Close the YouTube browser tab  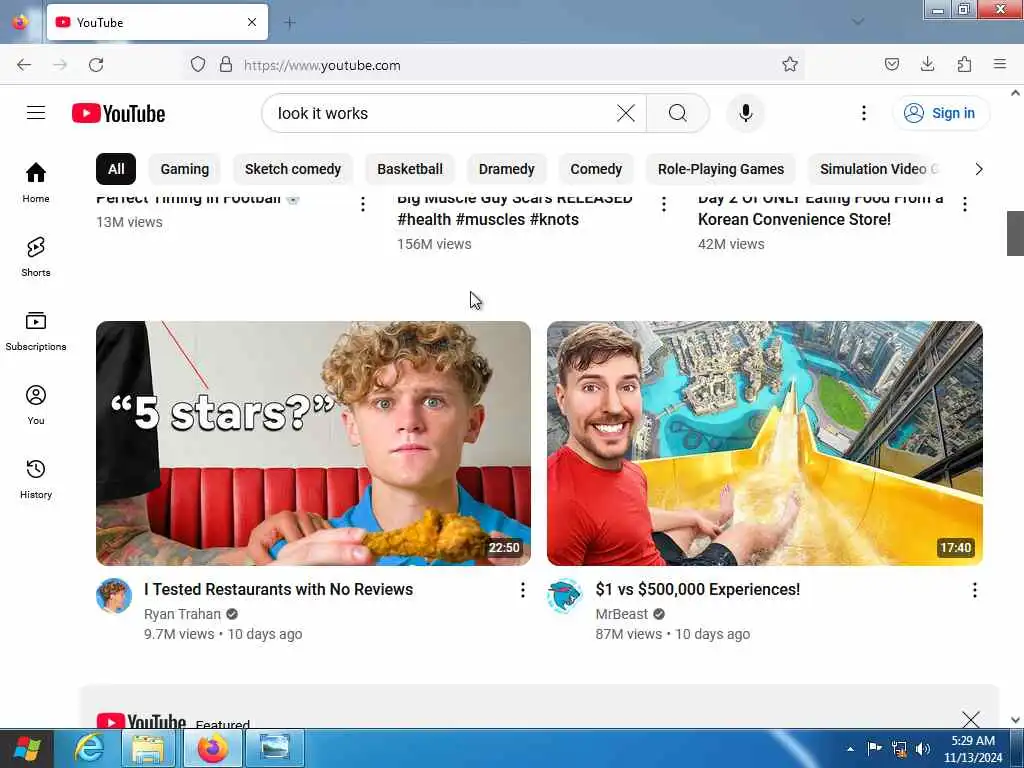(252, 22)
